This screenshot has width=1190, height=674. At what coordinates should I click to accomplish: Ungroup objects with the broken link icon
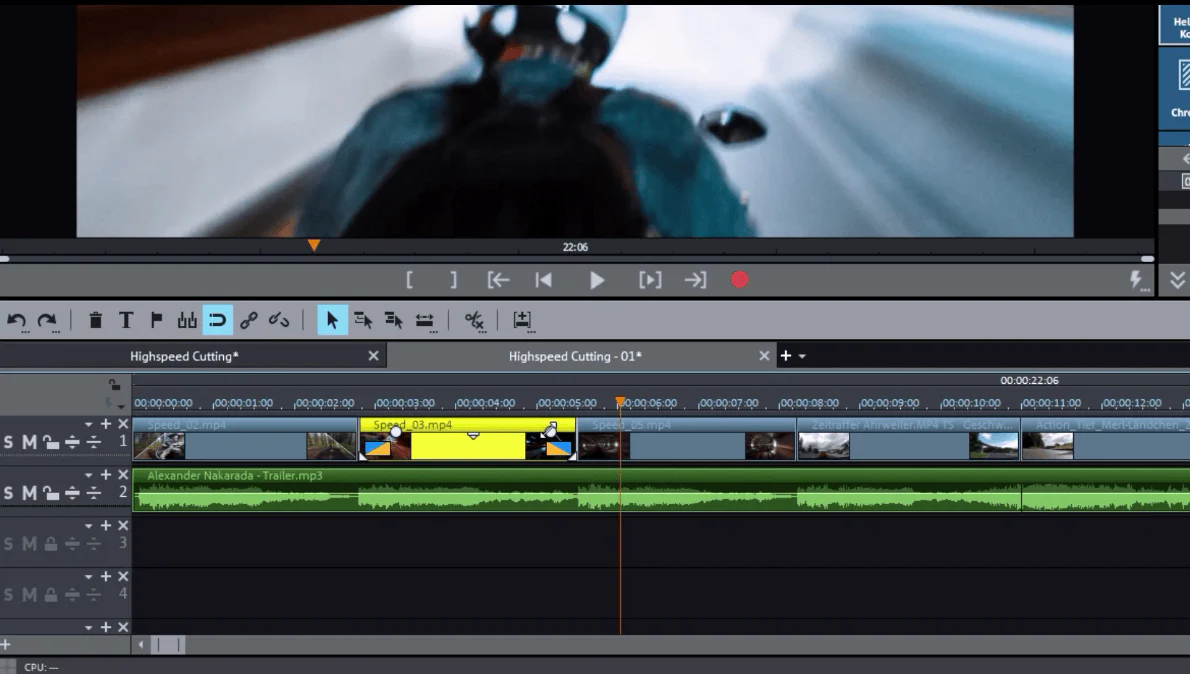(279, 320)
